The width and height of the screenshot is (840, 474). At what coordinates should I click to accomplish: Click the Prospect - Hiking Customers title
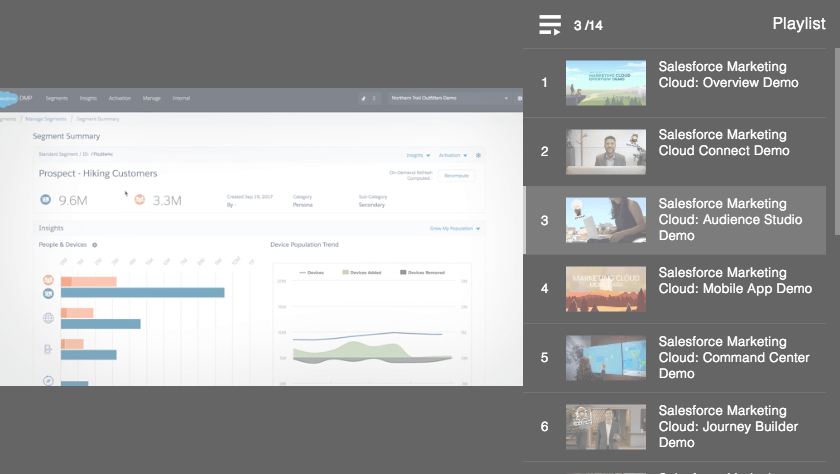pos(98,174)
